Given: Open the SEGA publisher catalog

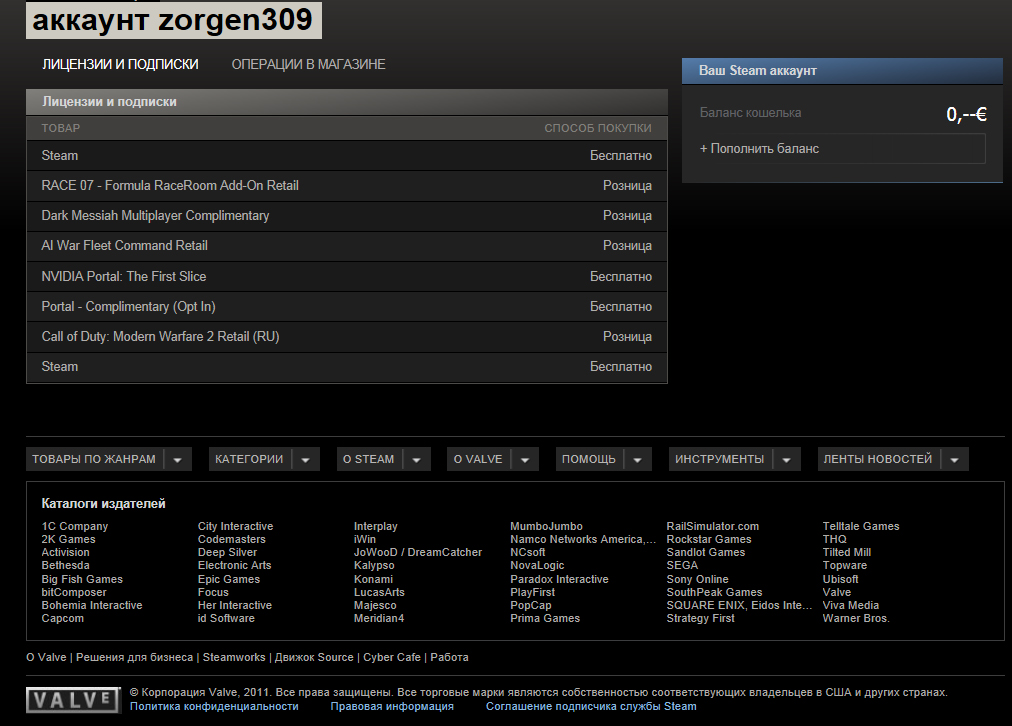Looking at the screenshot, I should [682, 565].
